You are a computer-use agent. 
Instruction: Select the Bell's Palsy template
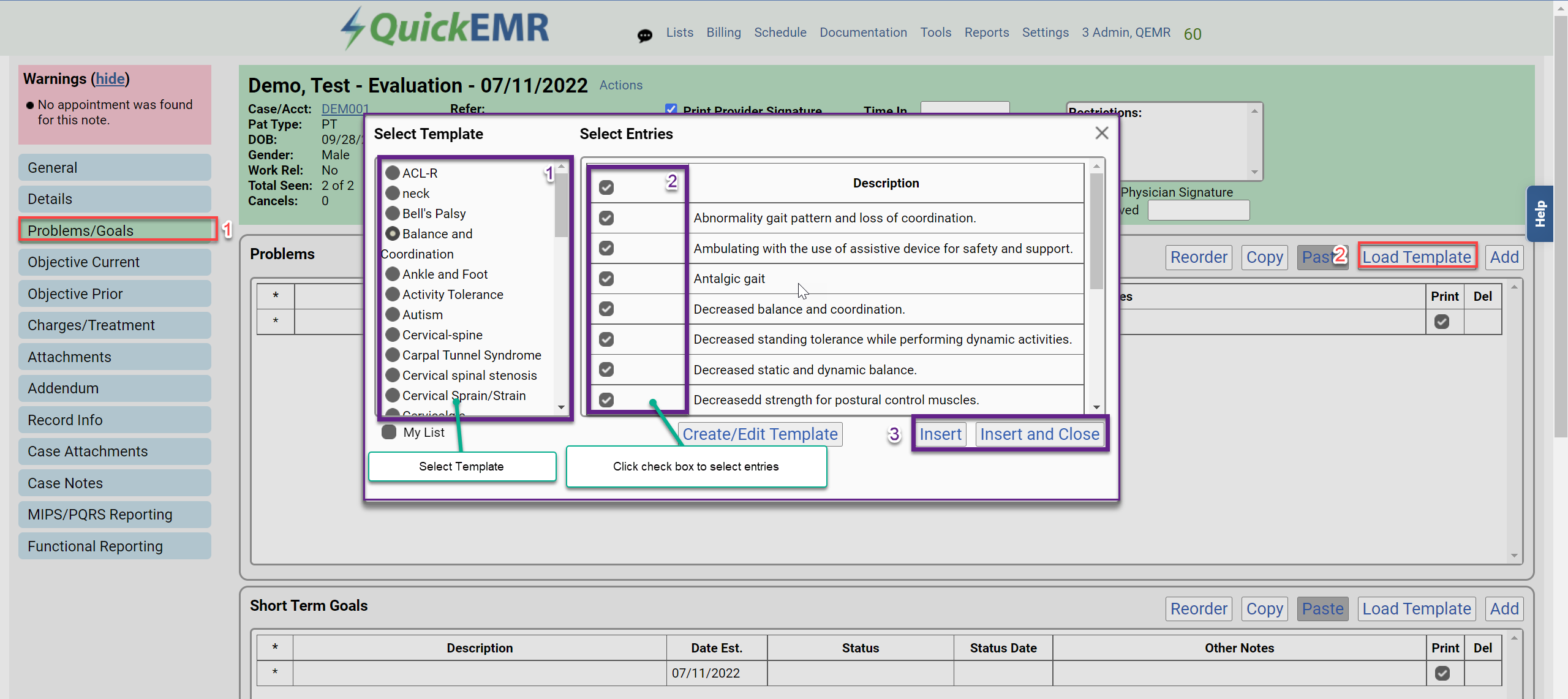(x=393, y=214)
